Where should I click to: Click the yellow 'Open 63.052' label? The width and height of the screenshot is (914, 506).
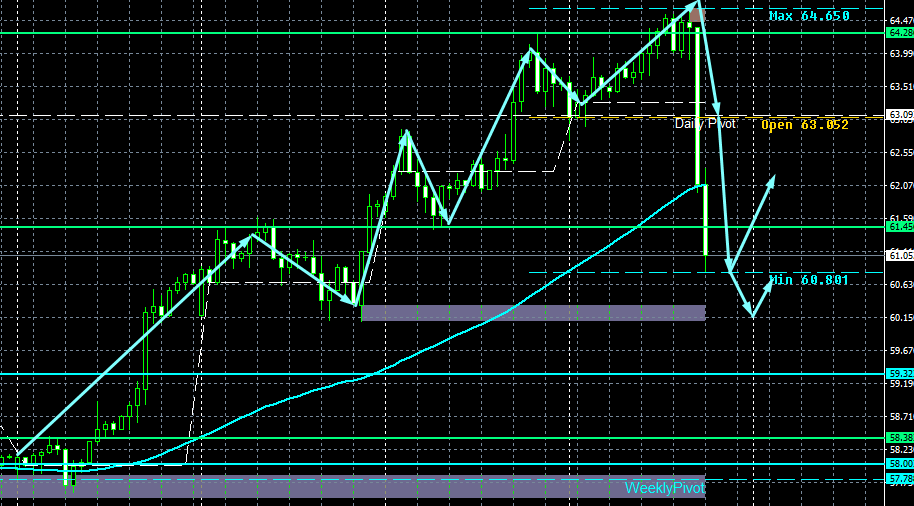[805, 125]
